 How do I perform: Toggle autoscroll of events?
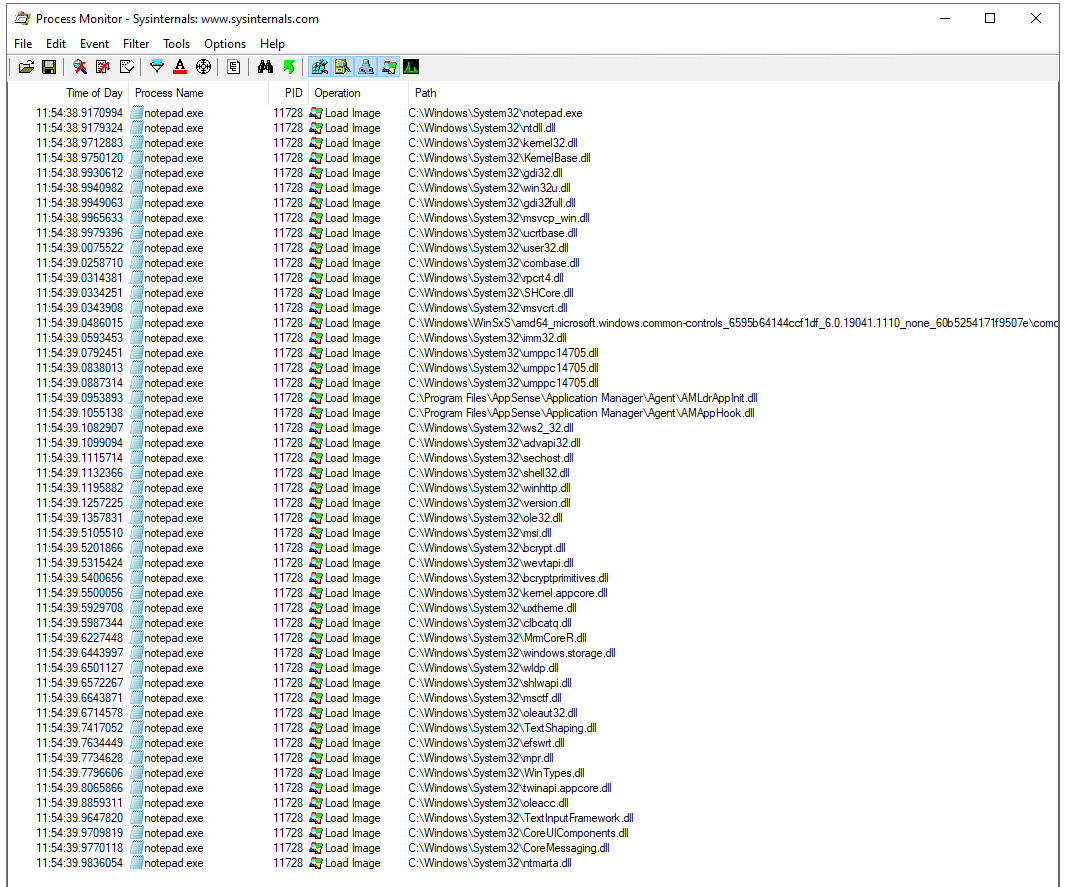pos(103,66)
